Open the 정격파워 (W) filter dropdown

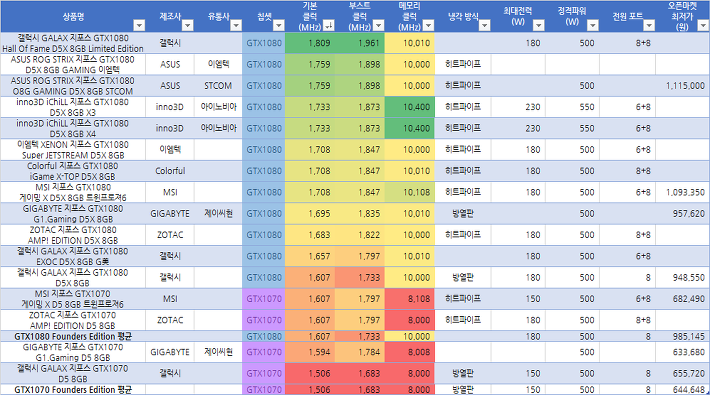click(593, 25)
